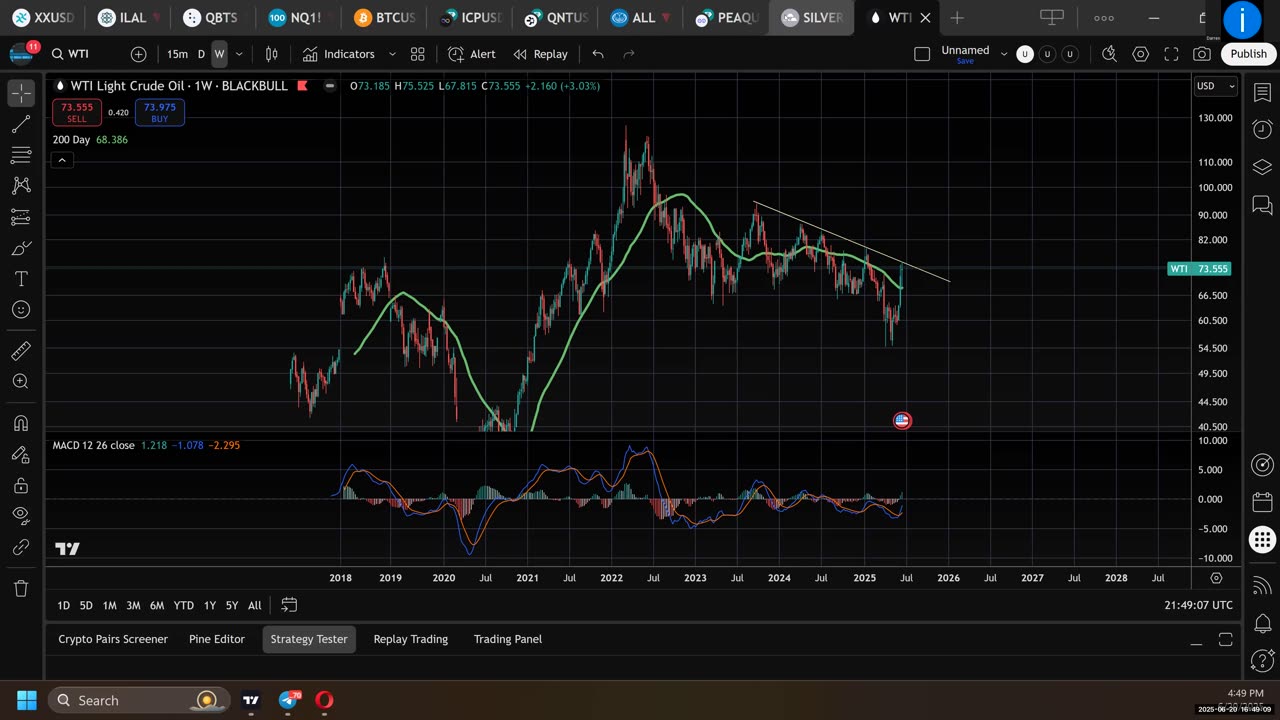Switch to the Trading Panel tab
This screenshot has height=720, width=1280.
[508, 639]
